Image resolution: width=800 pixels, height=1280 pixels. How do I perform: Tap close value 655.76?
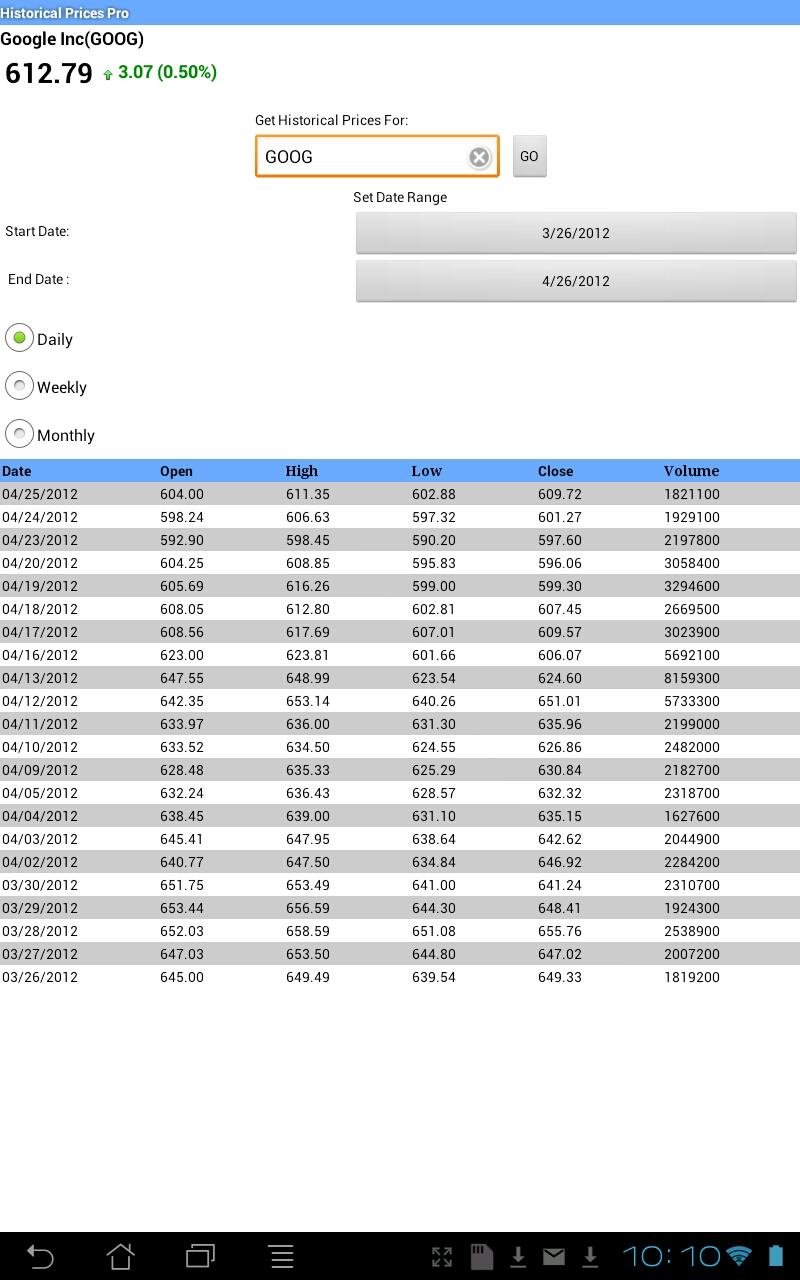560,931
